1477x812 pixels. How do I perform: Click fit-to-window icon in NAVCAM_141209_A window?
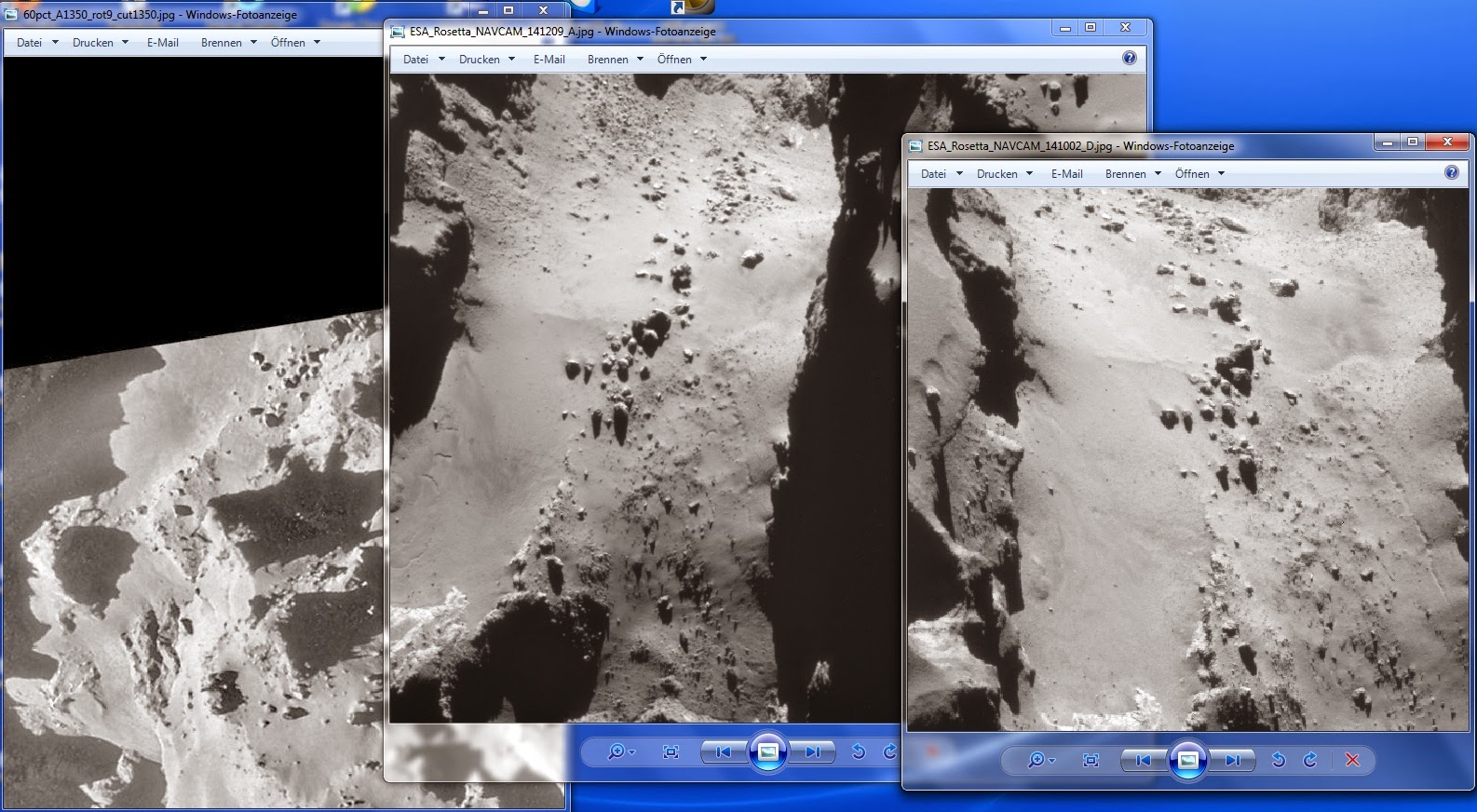tap(671, 751)
